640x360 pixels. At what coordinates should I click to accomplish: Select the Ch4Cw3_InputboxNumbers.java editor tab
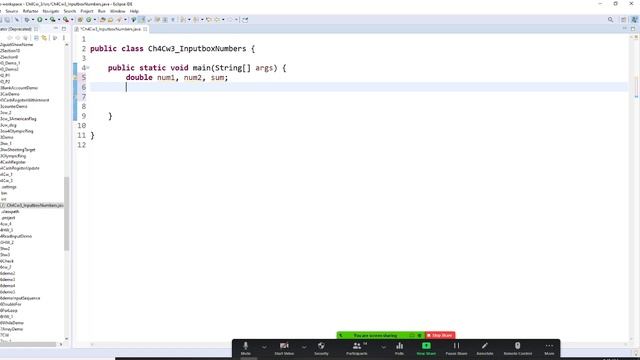[111, 29]
